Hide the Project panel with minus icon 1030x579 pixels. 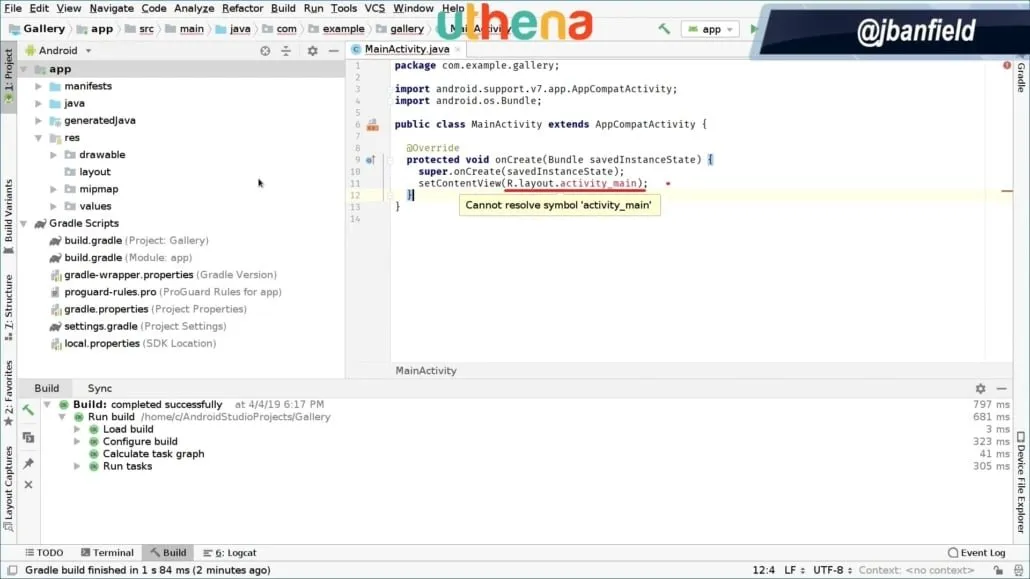[x=334, y=51]
